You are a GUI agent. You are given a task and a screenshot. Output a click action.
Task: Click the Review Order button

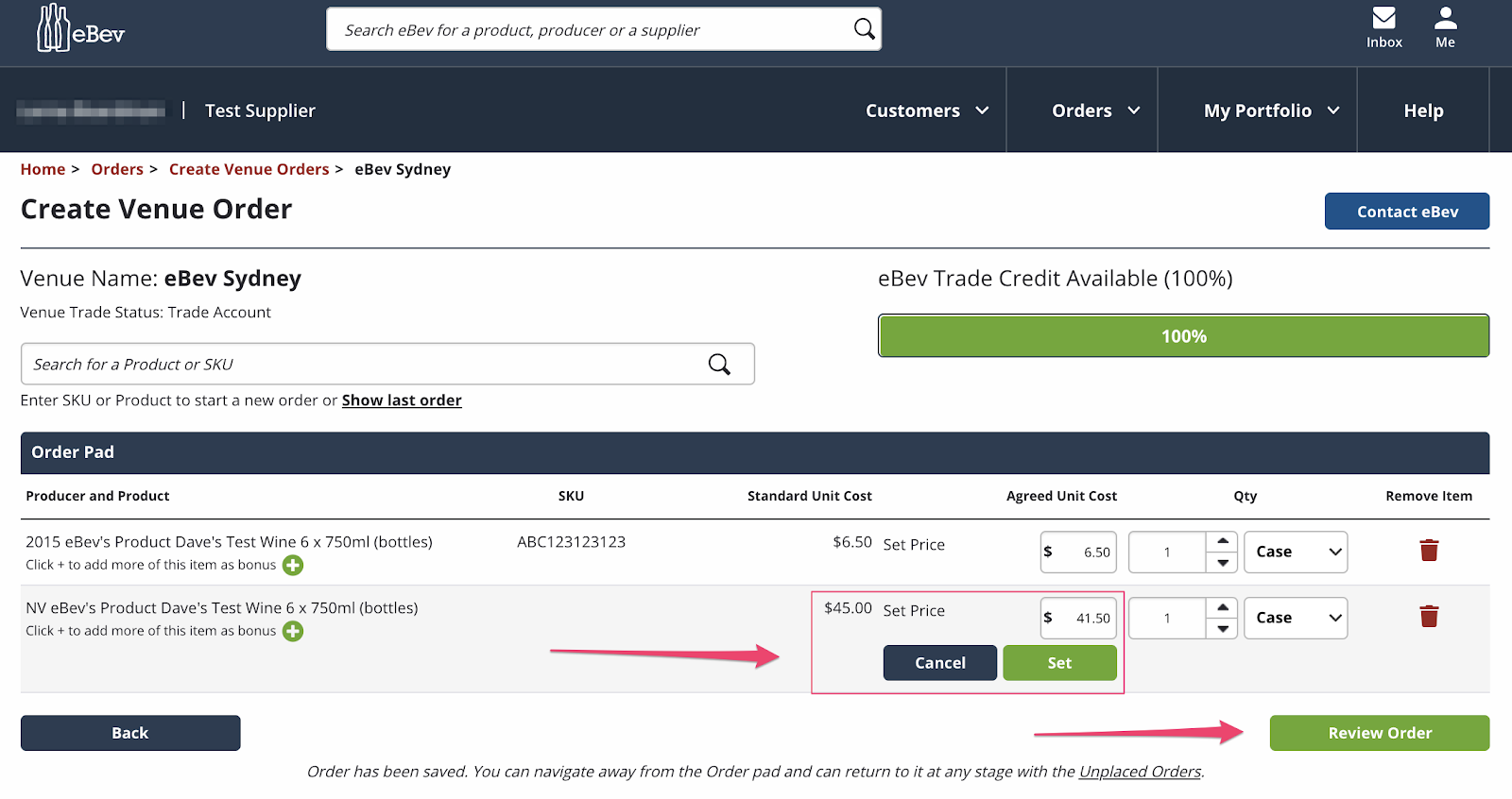[1380, 733]
